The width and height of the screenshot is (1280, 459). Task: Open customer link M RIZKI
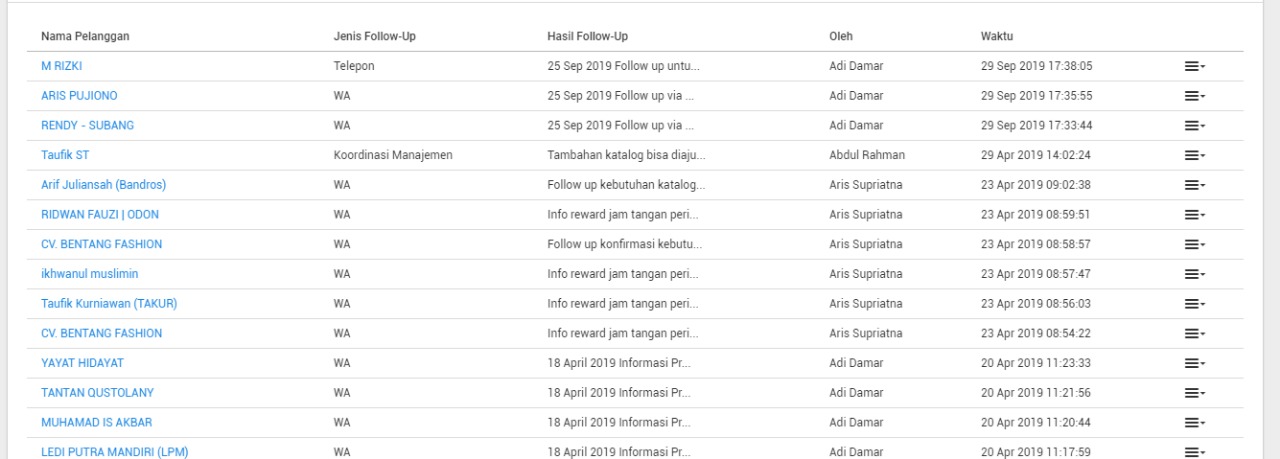coord(61,66)
